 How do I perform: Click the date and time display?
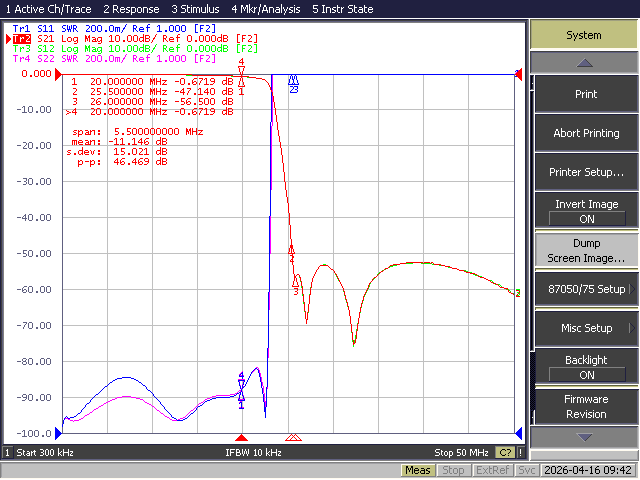coord(588,471)
